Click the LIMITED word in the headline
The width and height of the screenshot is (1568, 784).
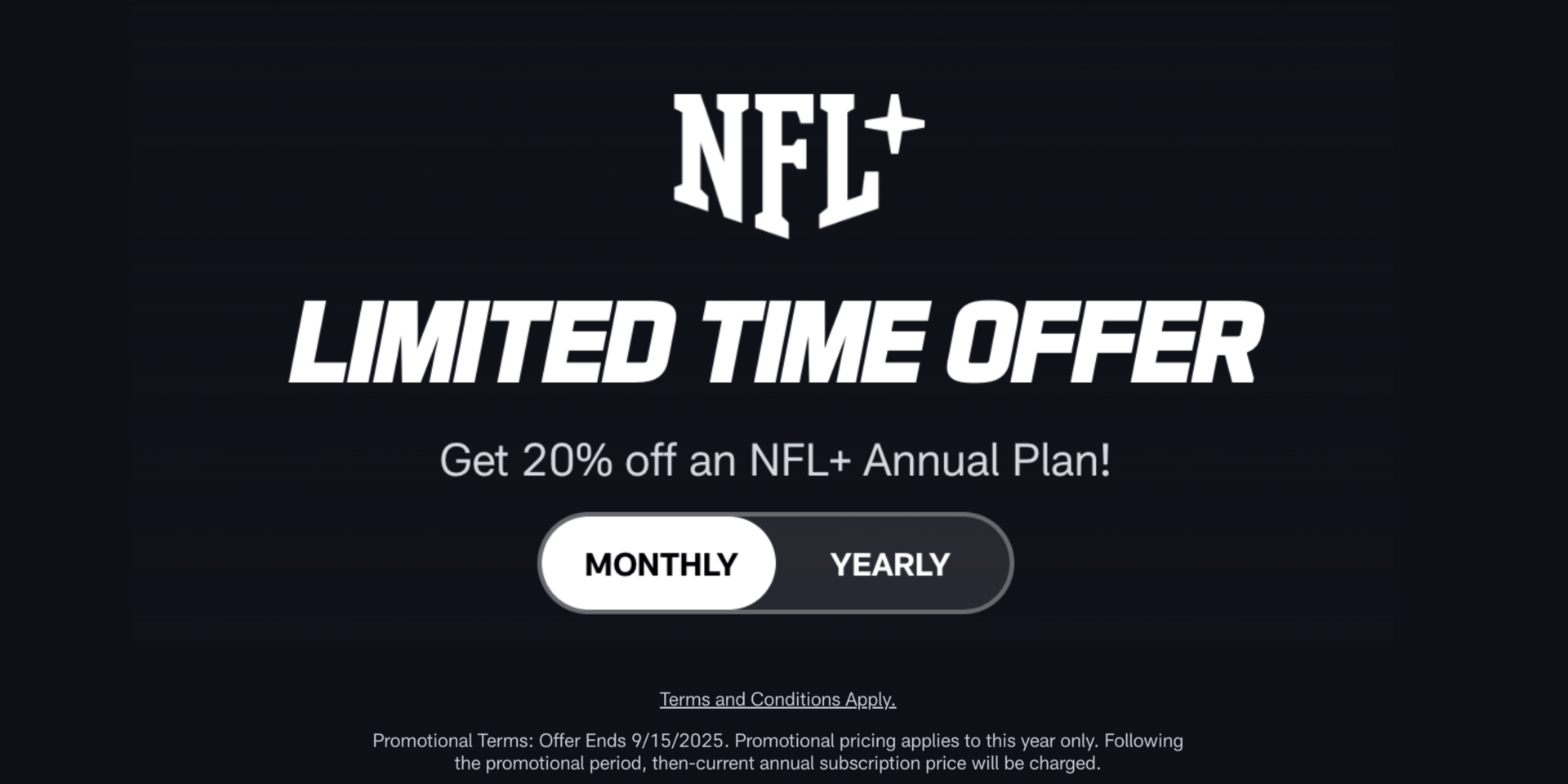click(x=483, y=342)
